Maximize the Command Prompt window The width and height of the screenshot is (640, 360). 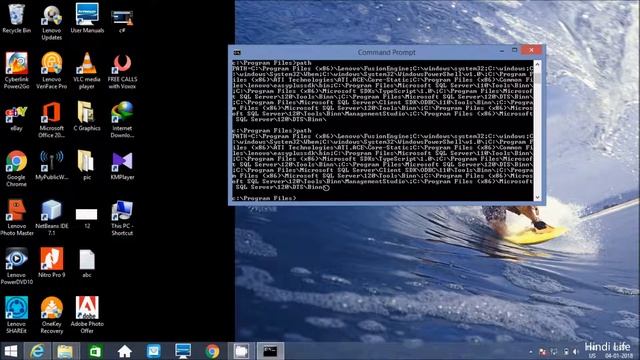(514, 50)
